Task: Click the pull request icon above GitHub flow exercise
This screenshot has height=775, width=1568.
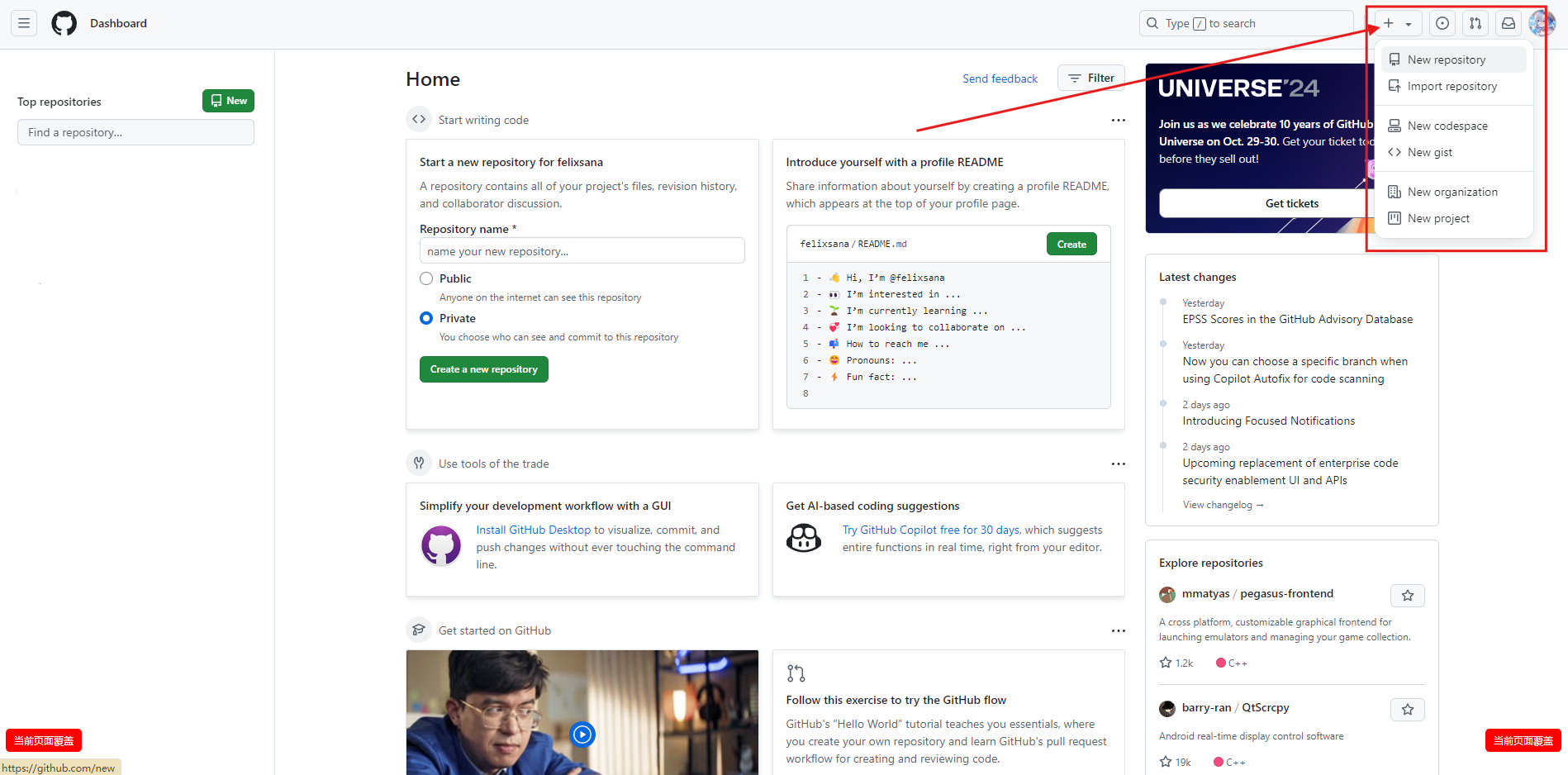Action: (796, 673)
